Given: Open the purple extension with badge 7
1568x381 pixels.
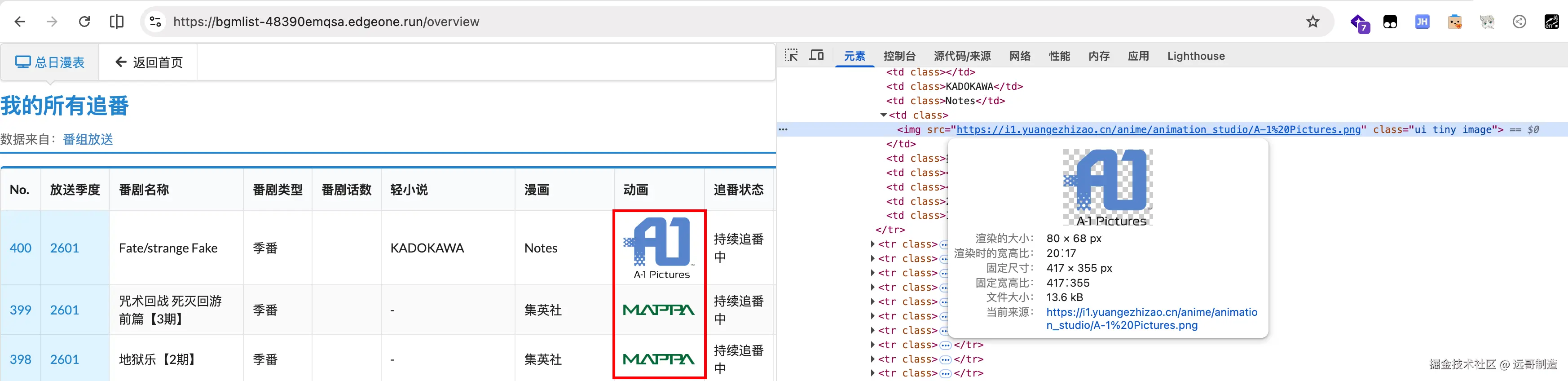Looking at the screenshot, I should coord(1359,23).
